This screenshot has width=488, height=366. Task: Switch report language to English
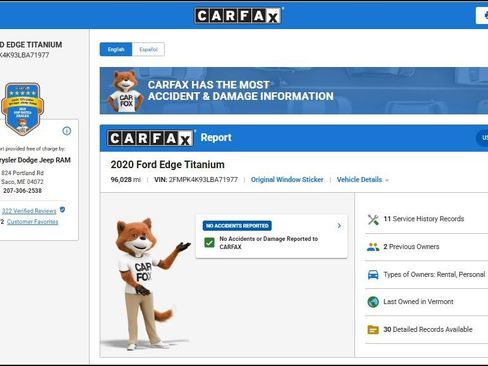pos(116,49)
